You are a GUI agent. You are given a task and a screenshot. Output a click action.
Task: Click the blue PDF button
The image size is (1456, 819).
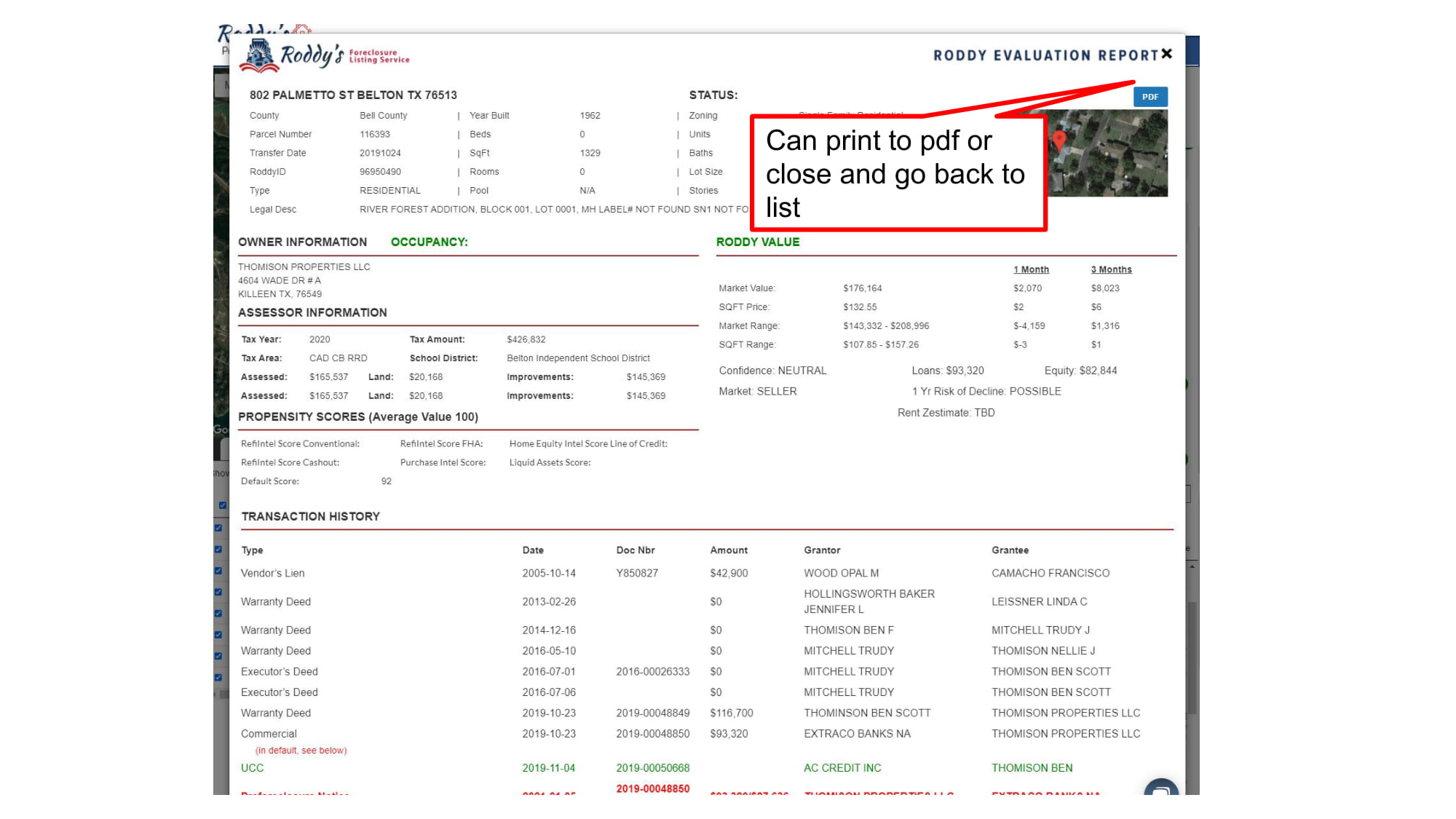coord(1150,97)
